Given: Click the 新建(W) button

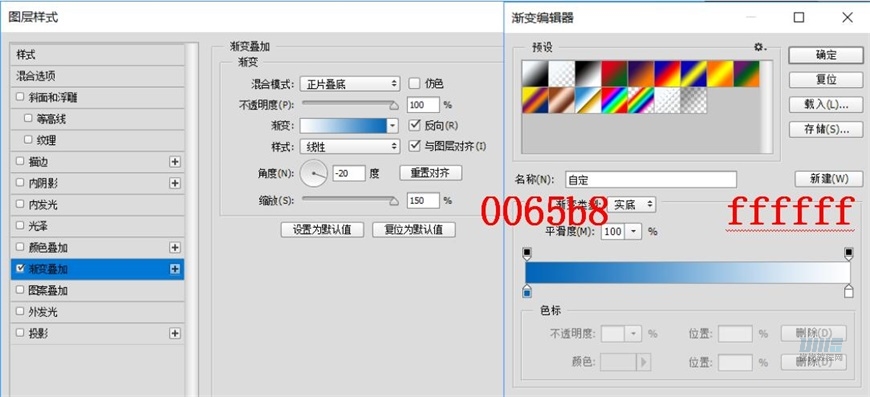Looking at the screenshot, I should (829, 179).
